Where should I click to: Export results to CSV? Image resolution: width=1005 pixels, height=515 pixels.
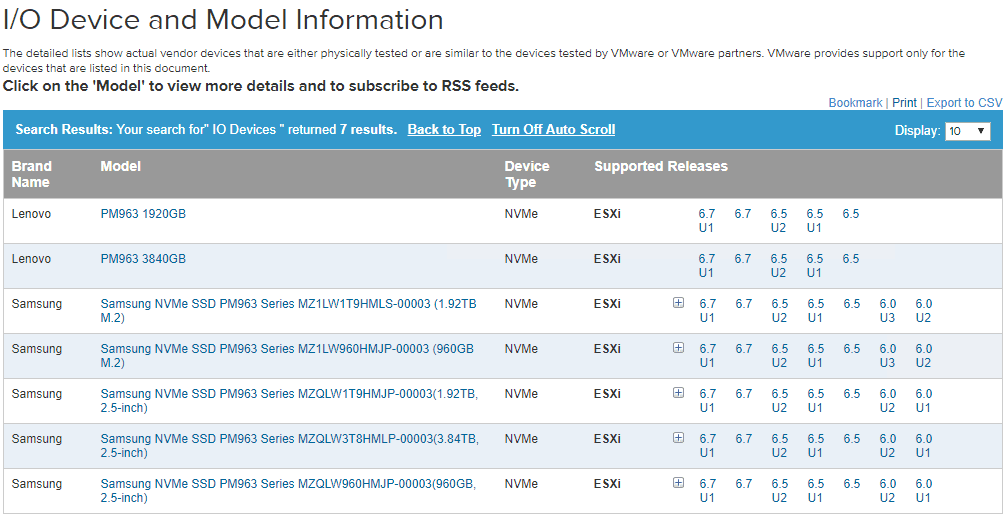[x=964, y=103]
